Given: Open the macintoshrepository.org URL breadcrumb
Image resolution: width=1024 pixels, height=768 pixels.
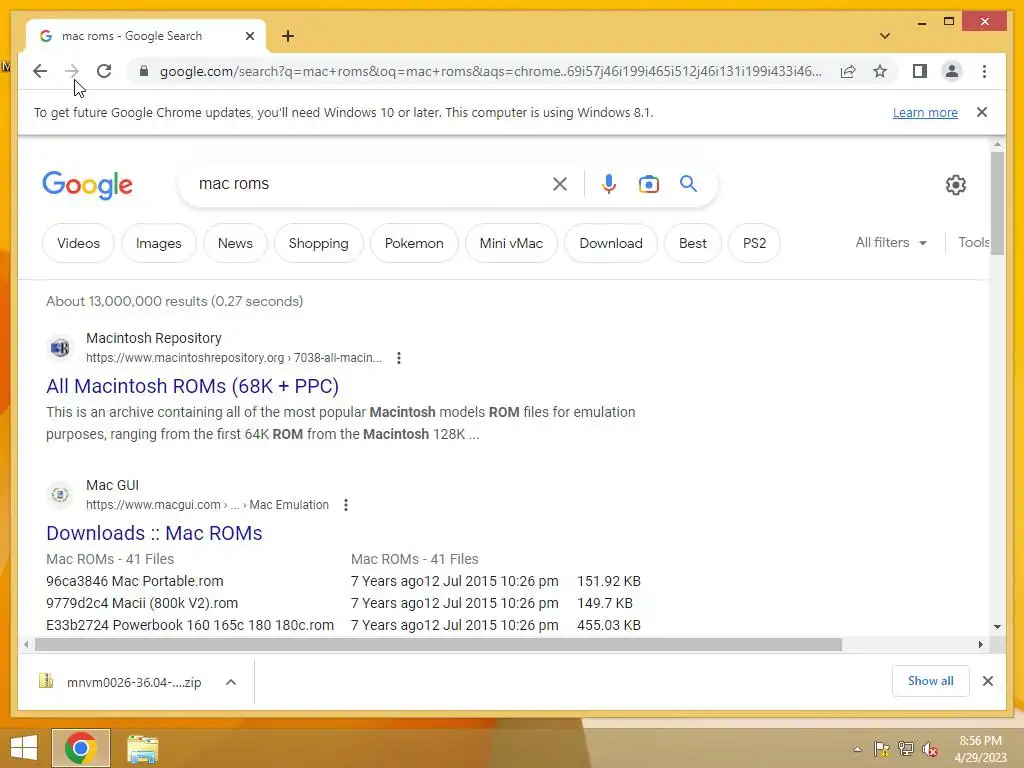Looking at the screenshot, I should tap(234, 358).
